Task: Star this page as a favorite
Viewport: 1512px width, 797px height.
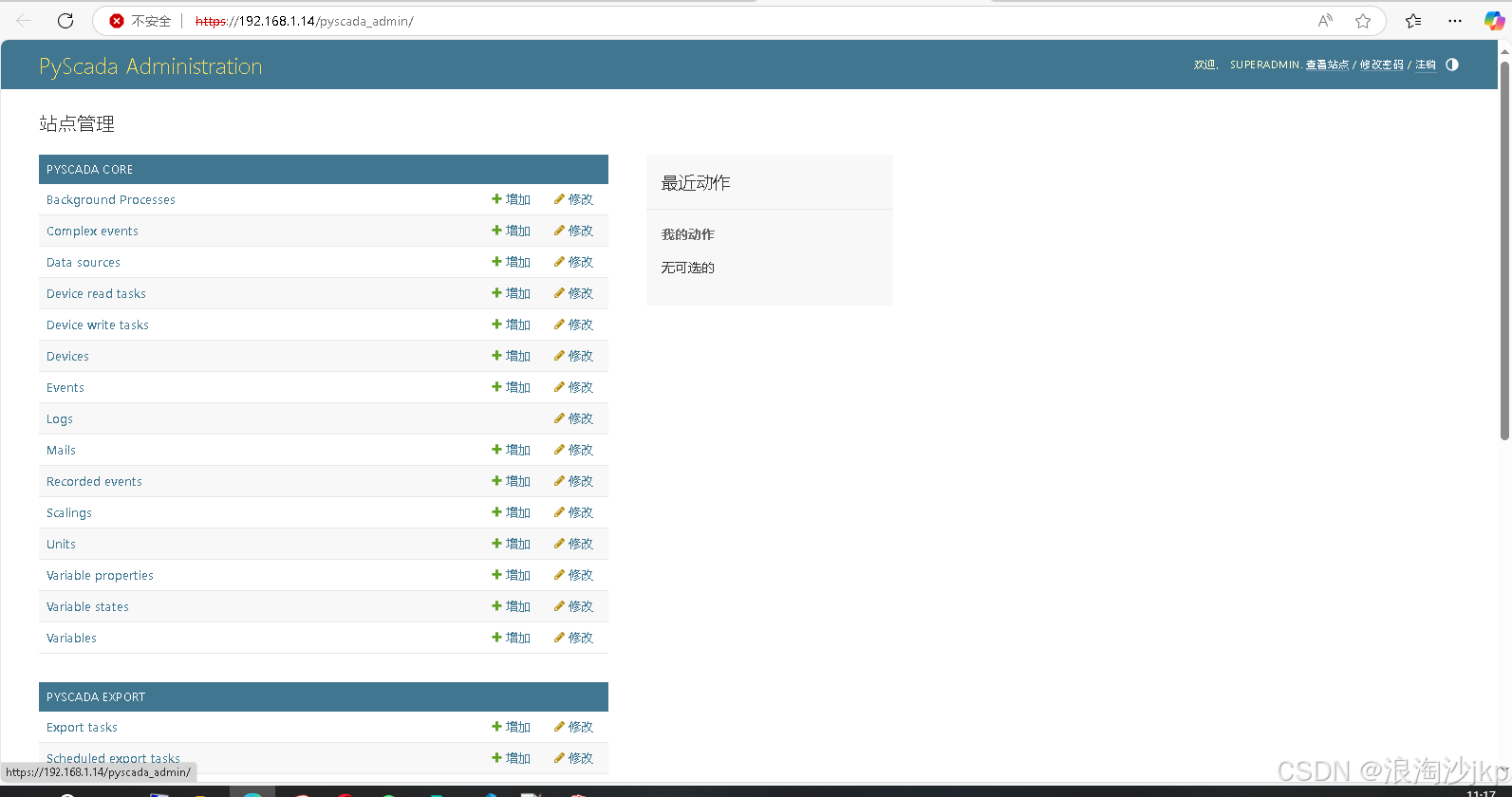Action: tap(1363, 21)
